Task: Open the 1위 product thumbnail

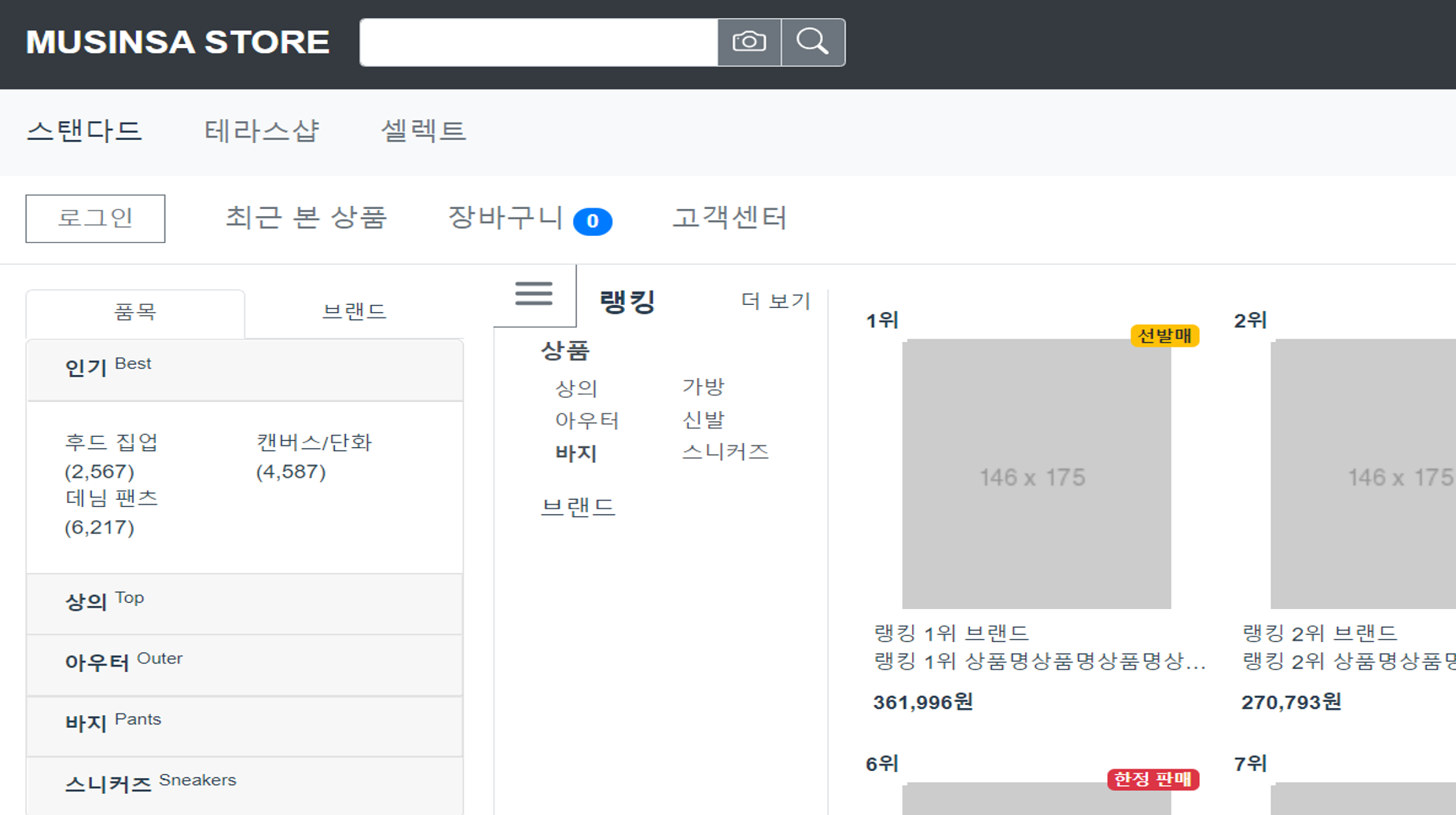Action: tap(1036, 474)
